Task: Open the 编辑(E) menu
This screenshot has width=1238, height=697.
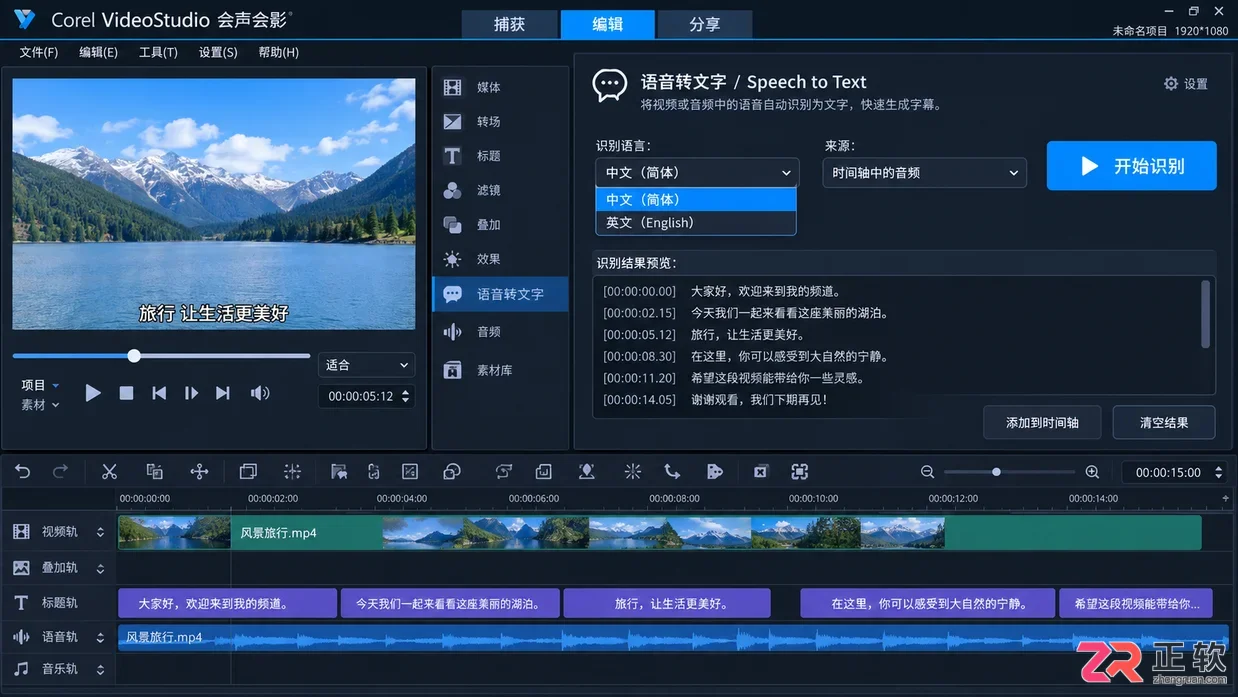Action: (98, 52)
